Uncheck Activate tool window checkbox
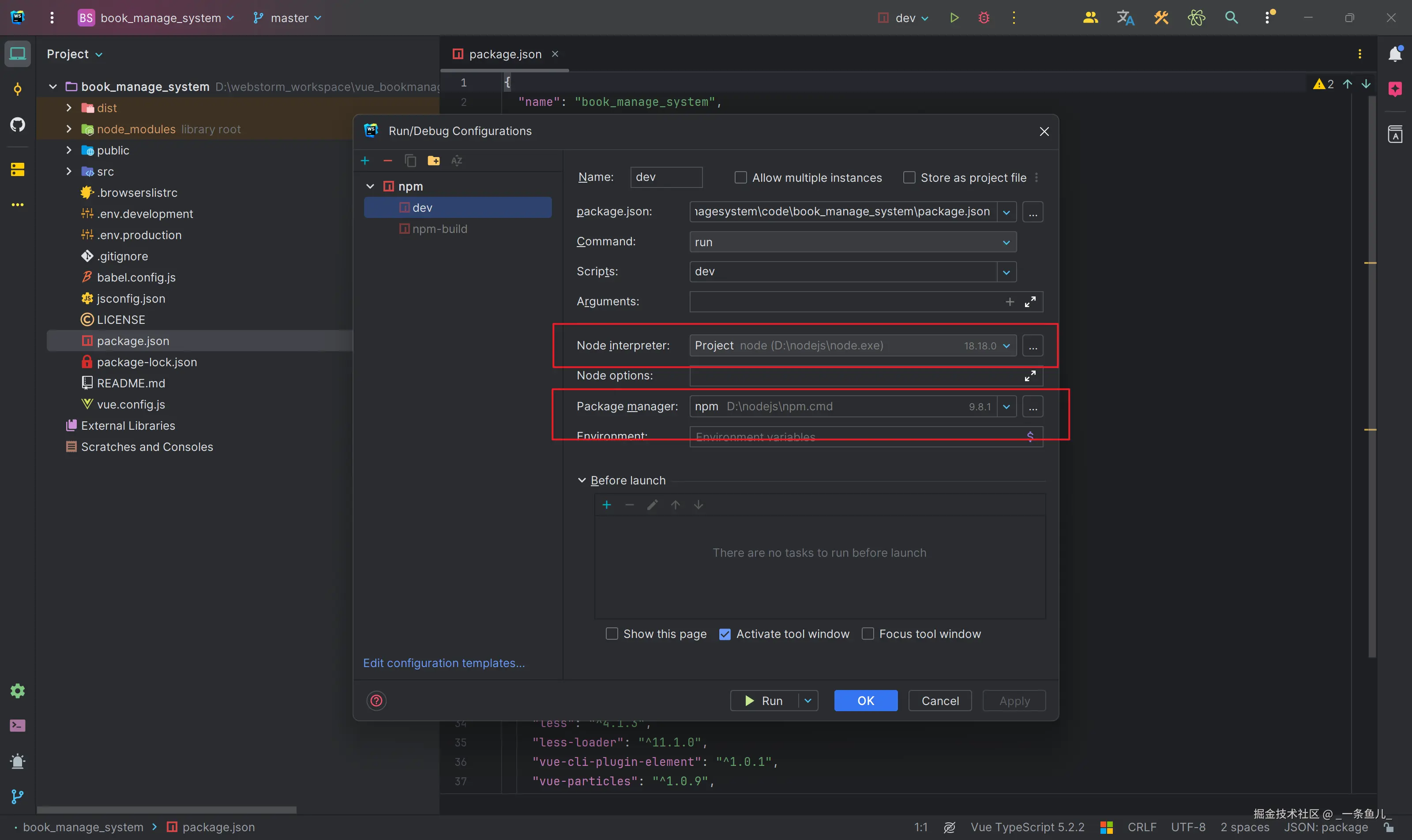The image size is (1412, 840). pyautogui.click(x=725, y=634)
